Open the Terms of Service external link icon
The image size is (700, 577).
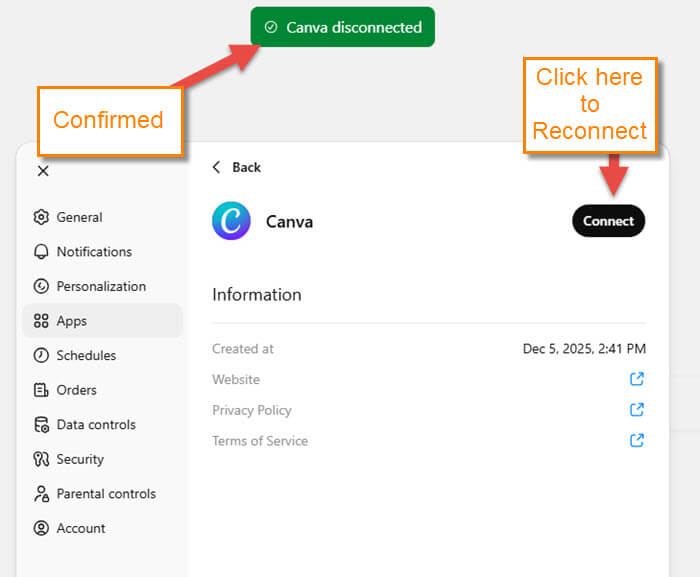tap(636, 440)
